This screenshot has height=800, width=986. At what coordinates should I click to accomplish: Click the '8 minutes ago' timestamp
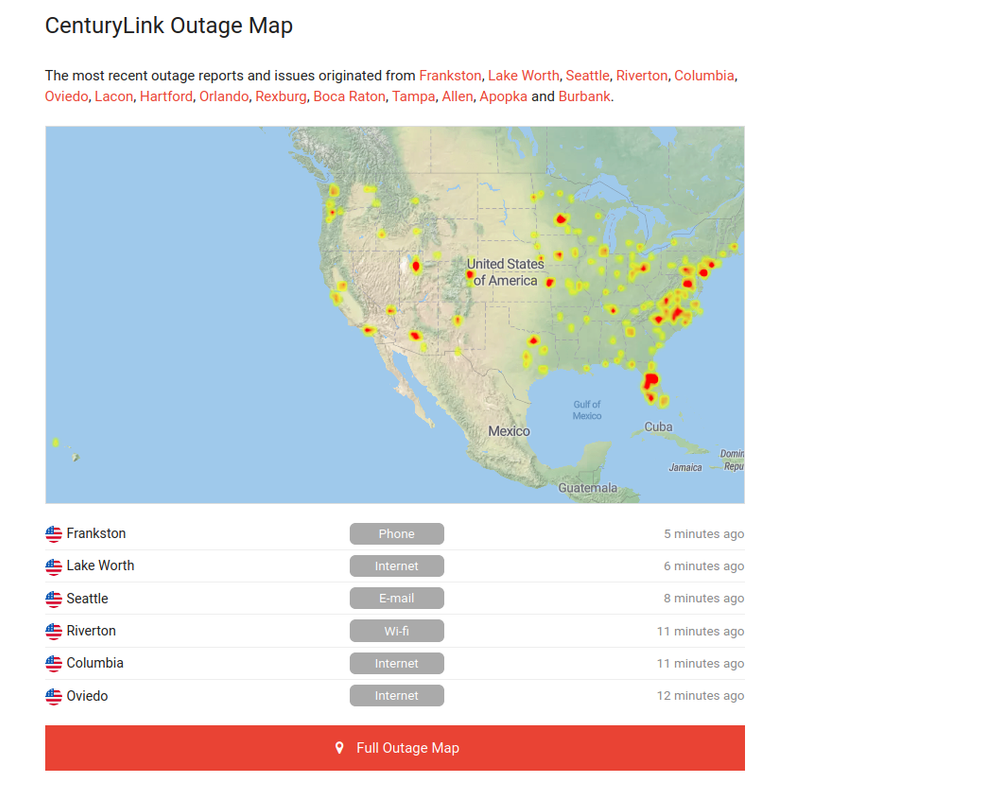pos(704,598)
